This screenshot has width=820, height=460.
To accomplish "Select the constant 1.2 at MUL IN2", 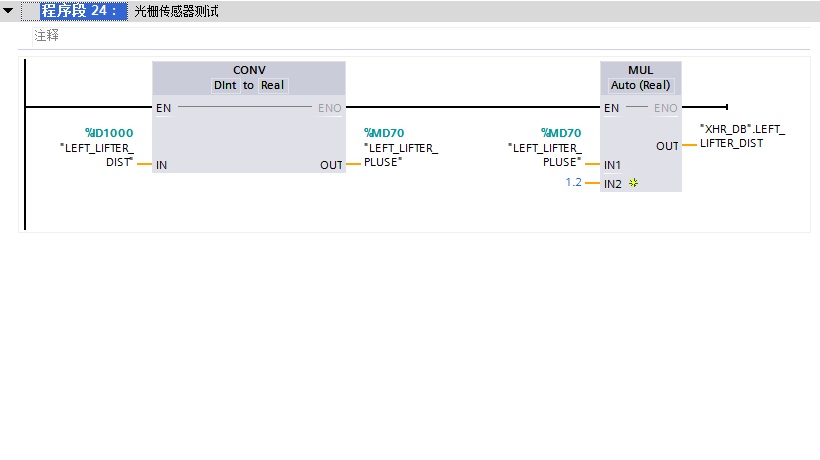I will click(573, 182).
